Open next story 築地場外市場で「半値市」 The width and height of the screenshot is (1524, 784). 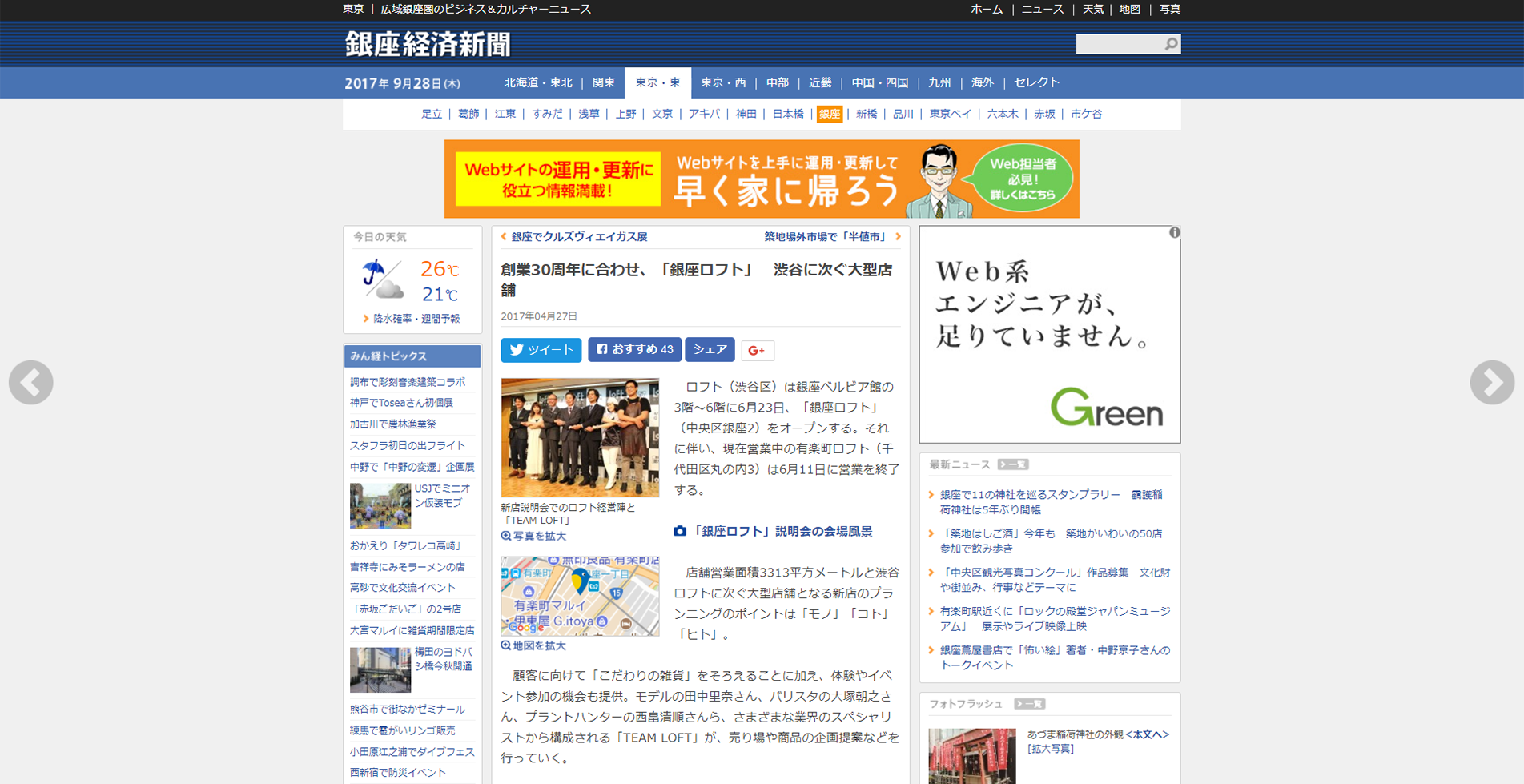click(x=826, y=237)
